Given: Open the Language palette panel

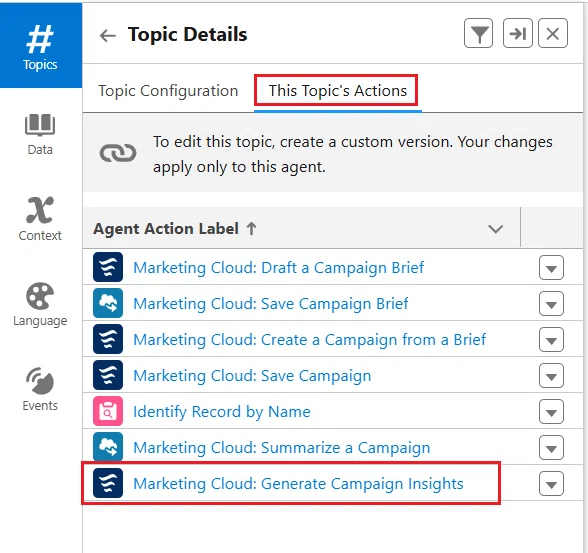Looking at the screenshot, I should coord(40,304).
